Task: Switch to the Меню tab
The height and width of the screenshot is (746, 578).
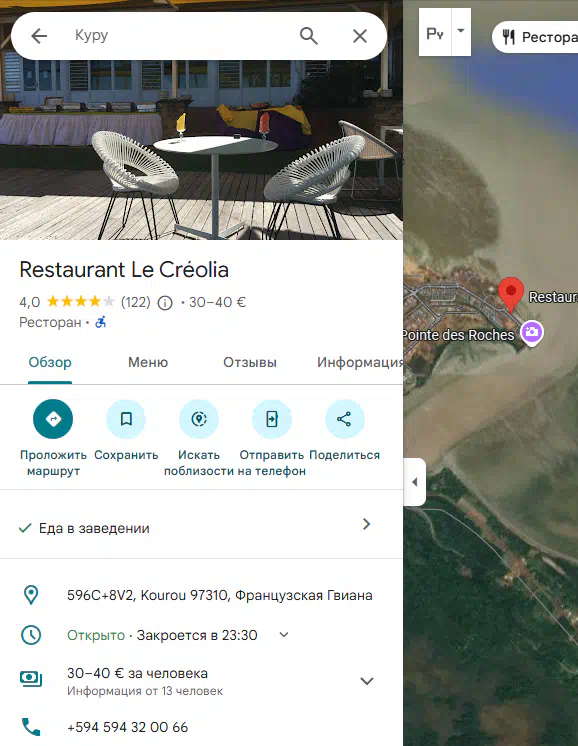Action: pyautogui.click(x=148, y=363)
